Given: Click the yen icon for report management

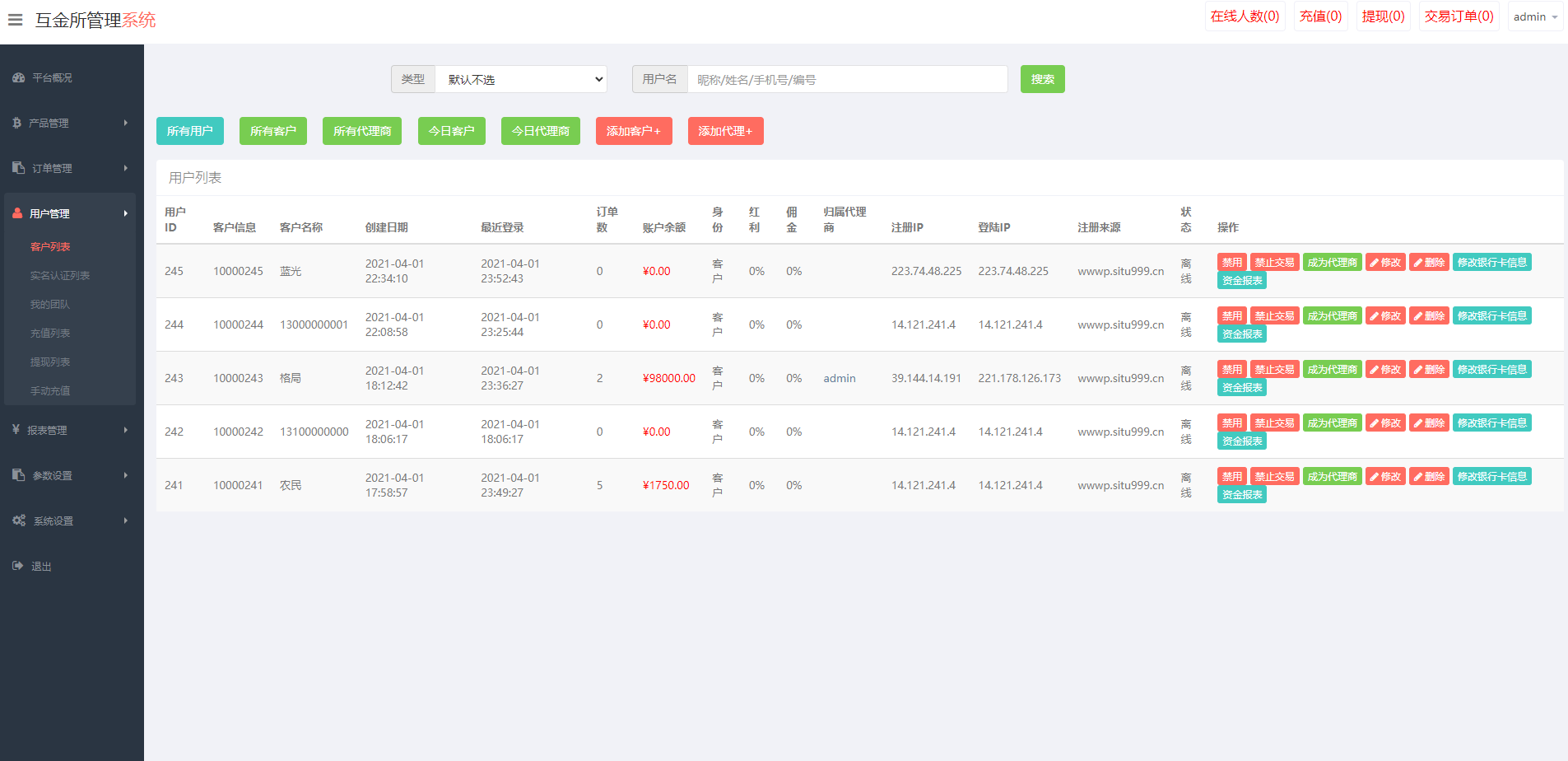Looking at the screenshot, I should coord(16,430).
